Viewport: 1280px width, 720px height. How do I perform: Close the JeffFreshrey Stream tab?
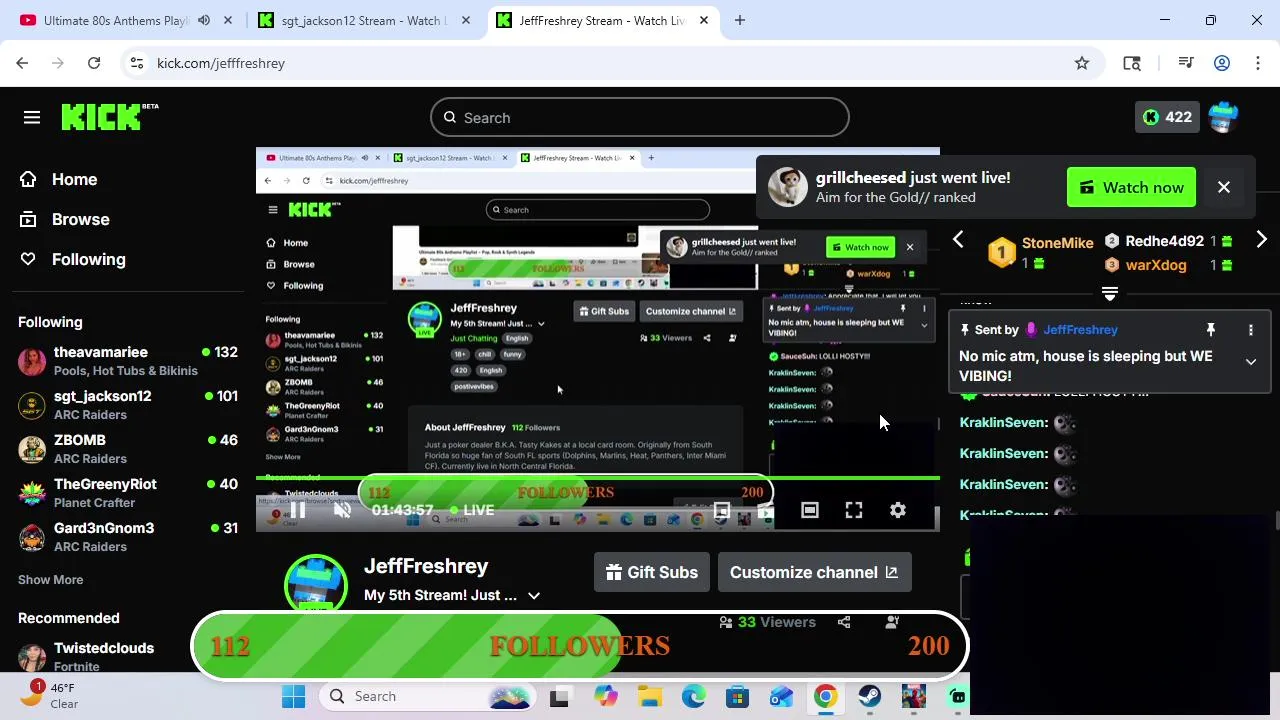pyautogui.click(x=704, y=20)
